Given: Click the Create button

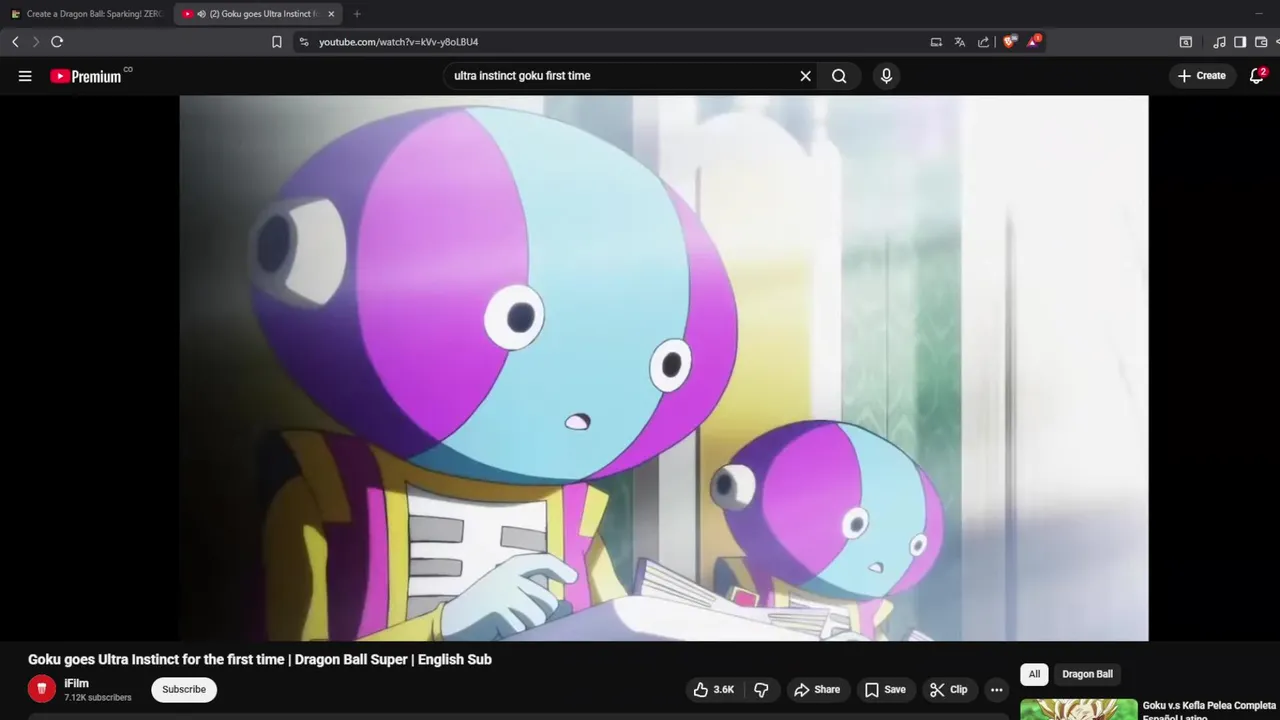Looking at the screenshot, I should pyautogui.click(x=1202, y=76).
